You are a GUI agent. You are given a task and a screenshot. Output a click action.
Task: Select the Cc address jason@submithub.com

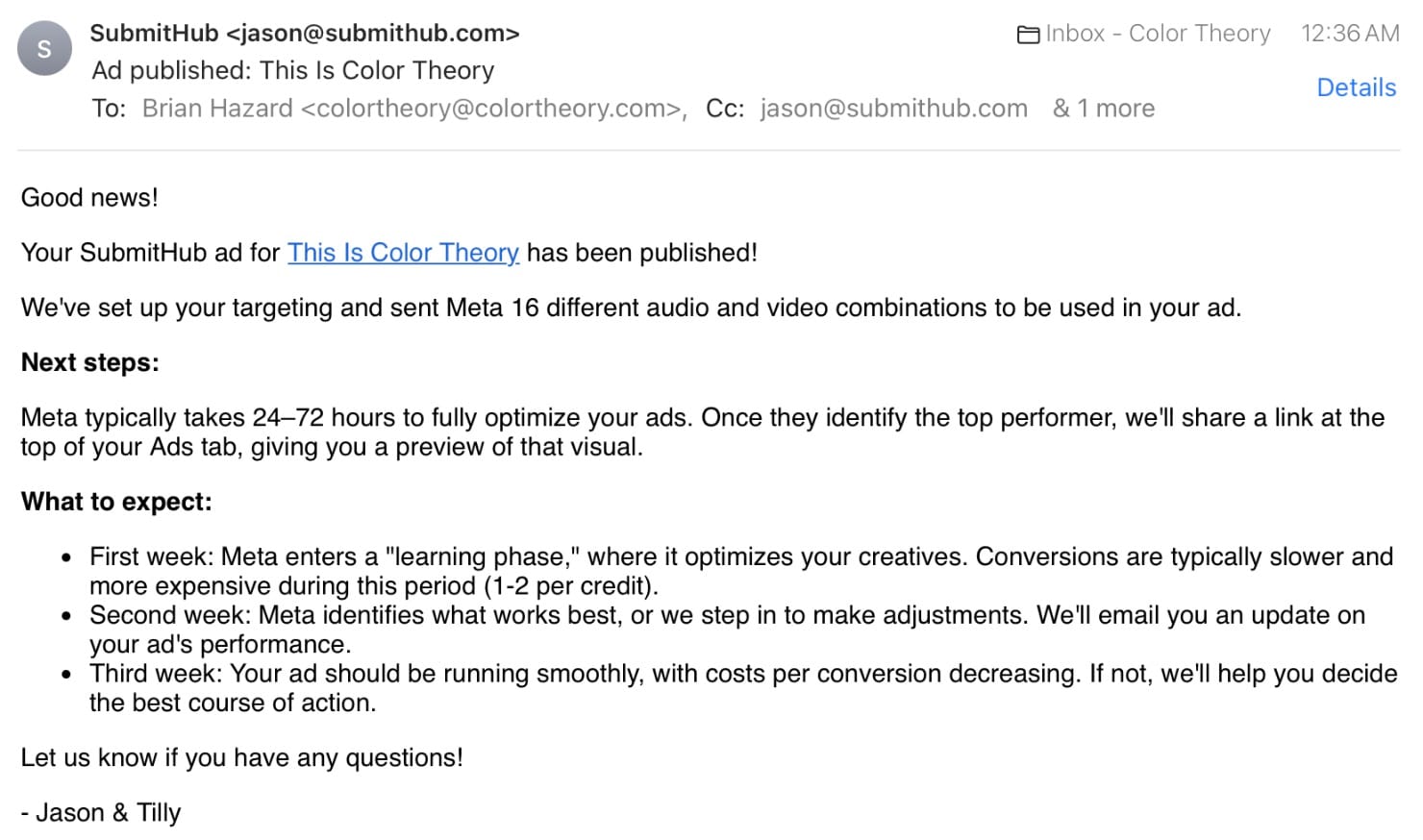[x=893, y=109]
